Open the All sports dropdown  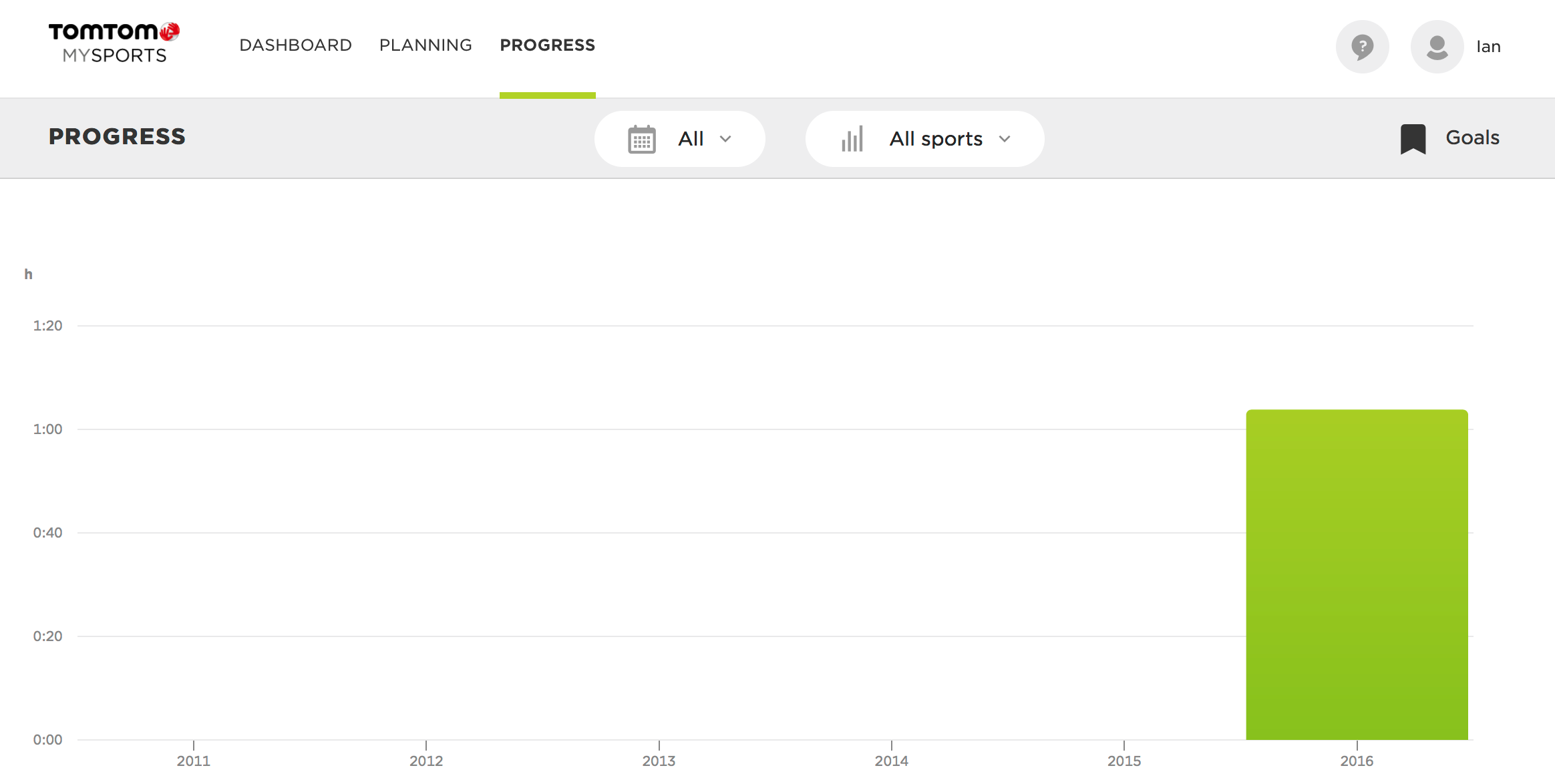tap(935, 139)
